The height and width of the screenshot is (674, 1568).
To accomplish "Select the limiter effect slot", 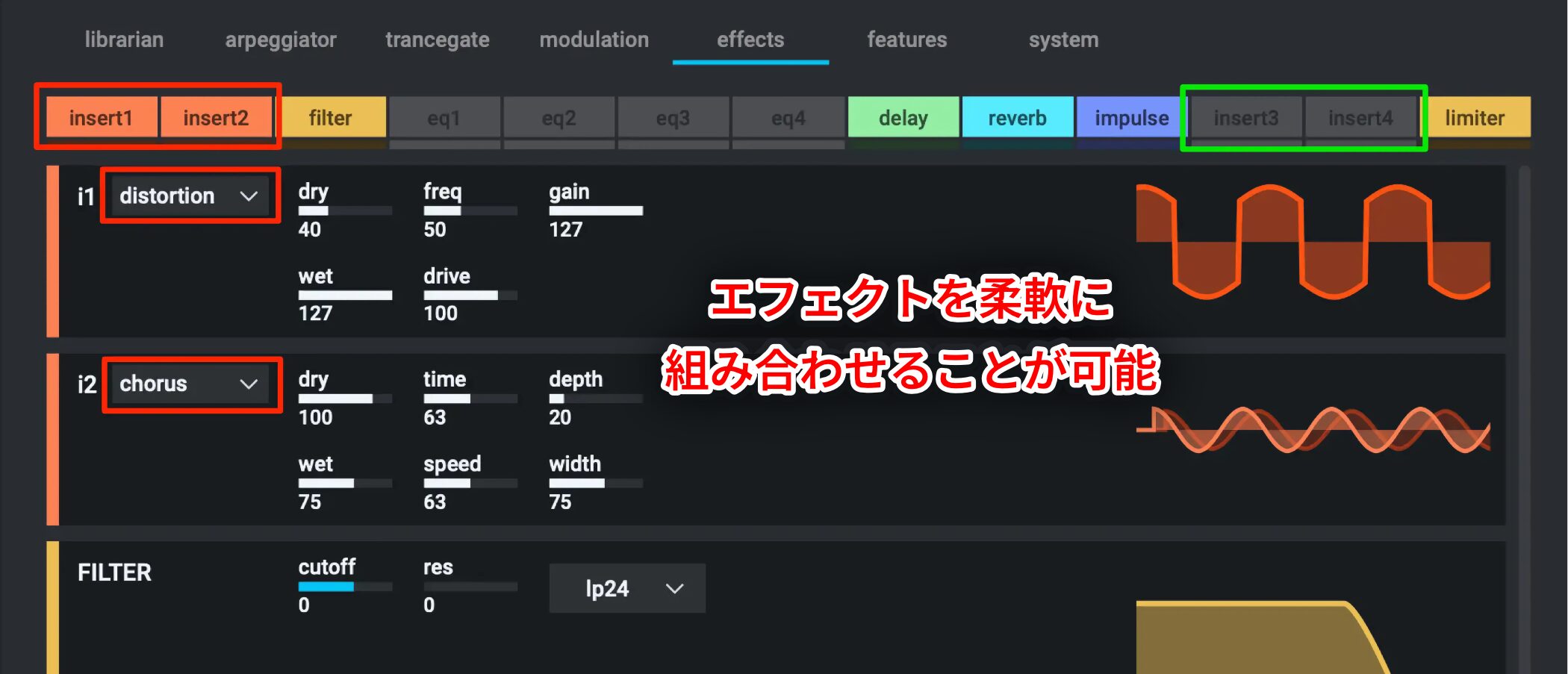I will pyautogui.click(x=1475, y=117).
